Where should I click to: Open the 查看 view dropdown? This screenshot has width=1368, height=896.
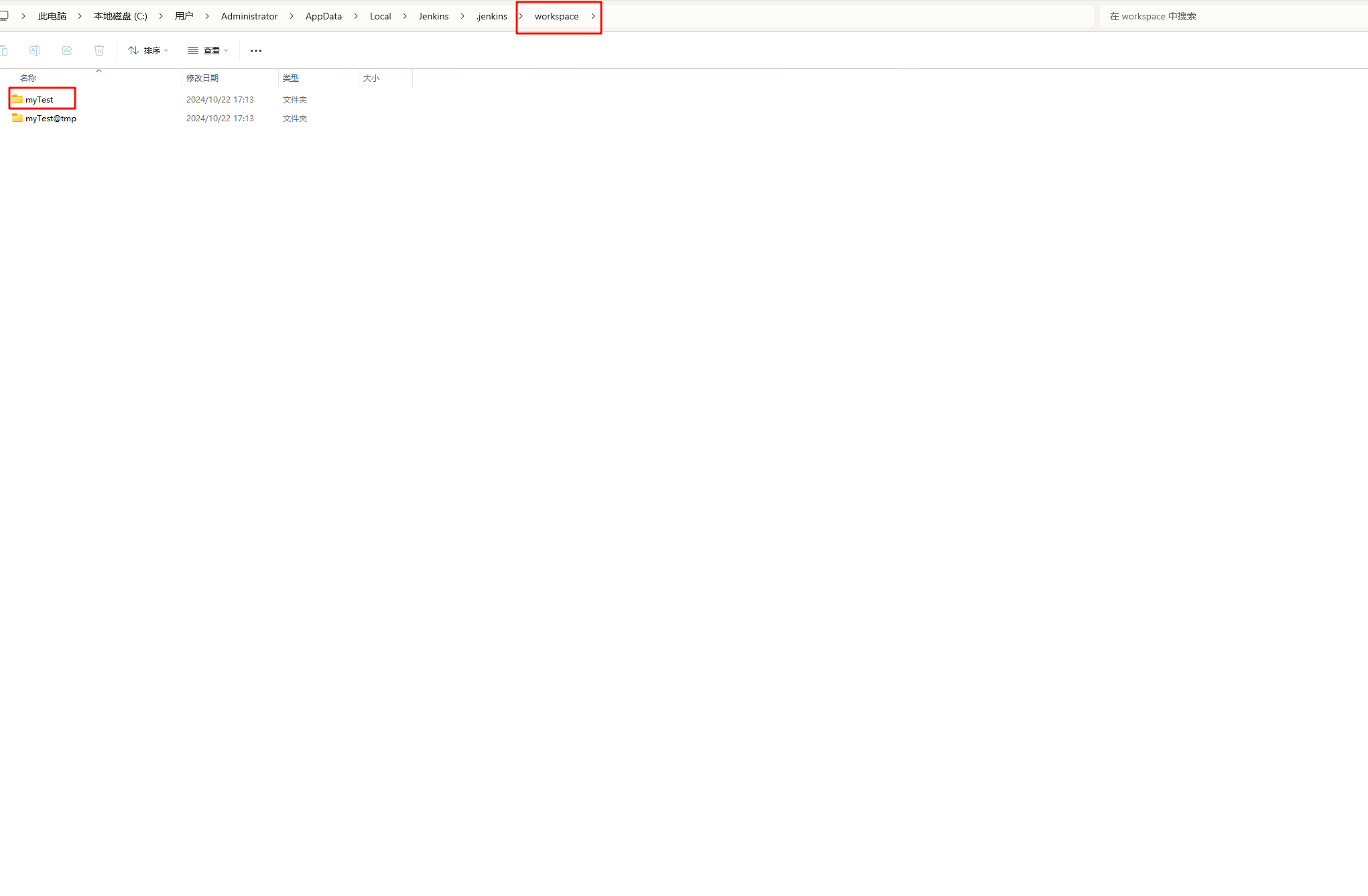pos(208,51)
